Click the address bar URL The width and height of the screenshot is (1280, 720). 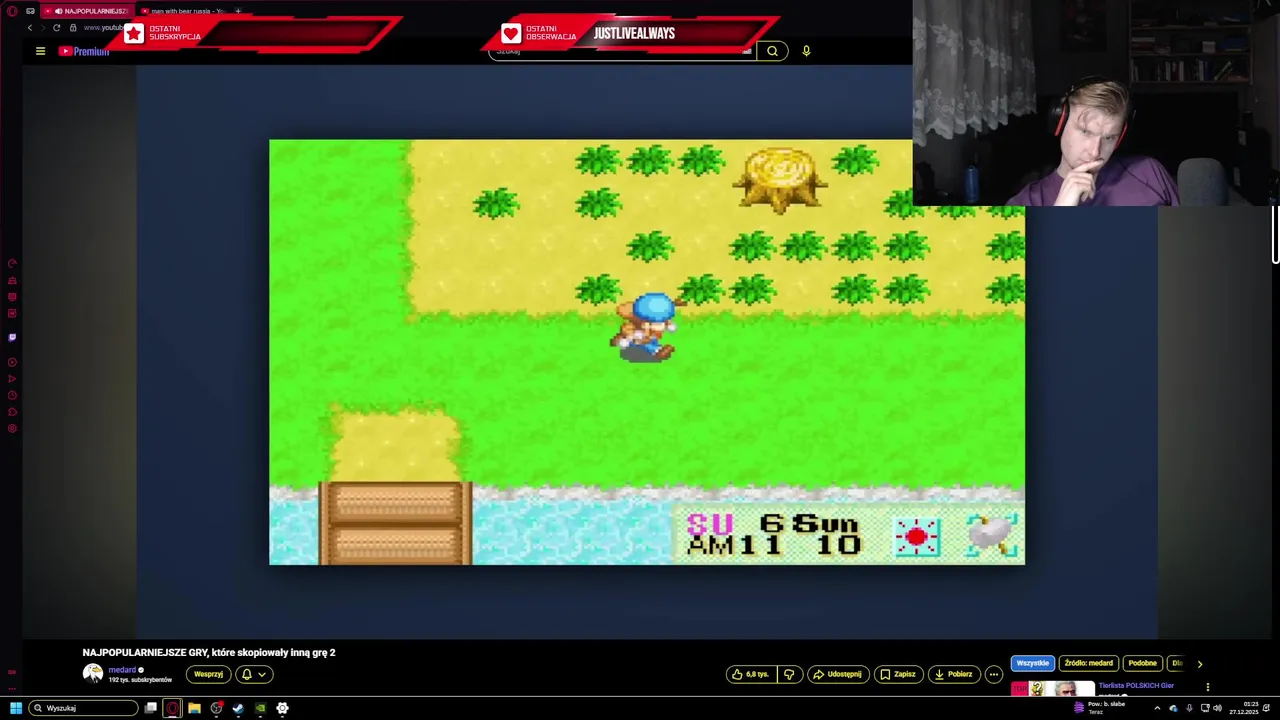tap(103, 28)
